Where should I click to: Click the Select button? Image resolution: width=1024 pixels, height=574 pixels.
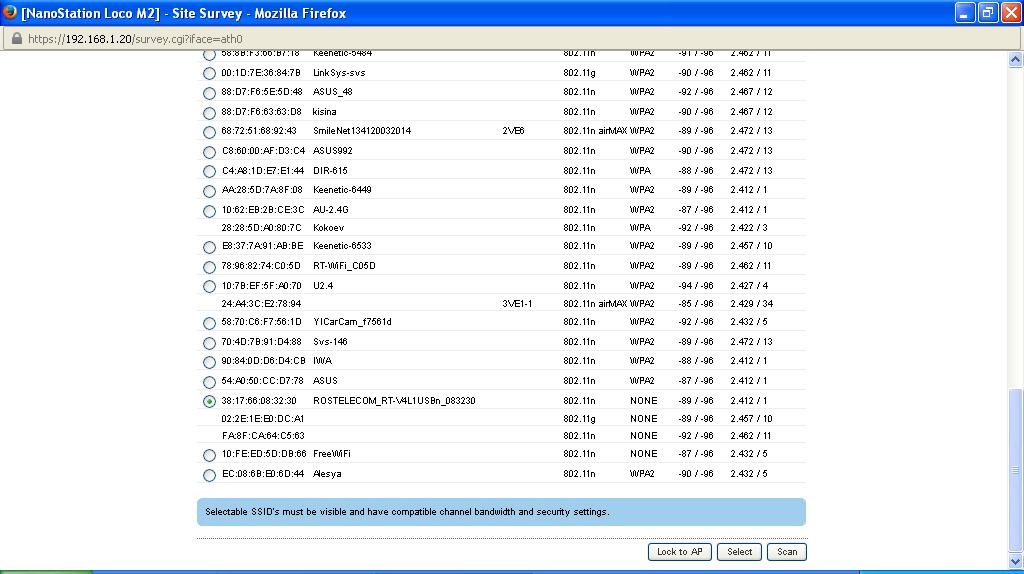(x=739, y=552)
